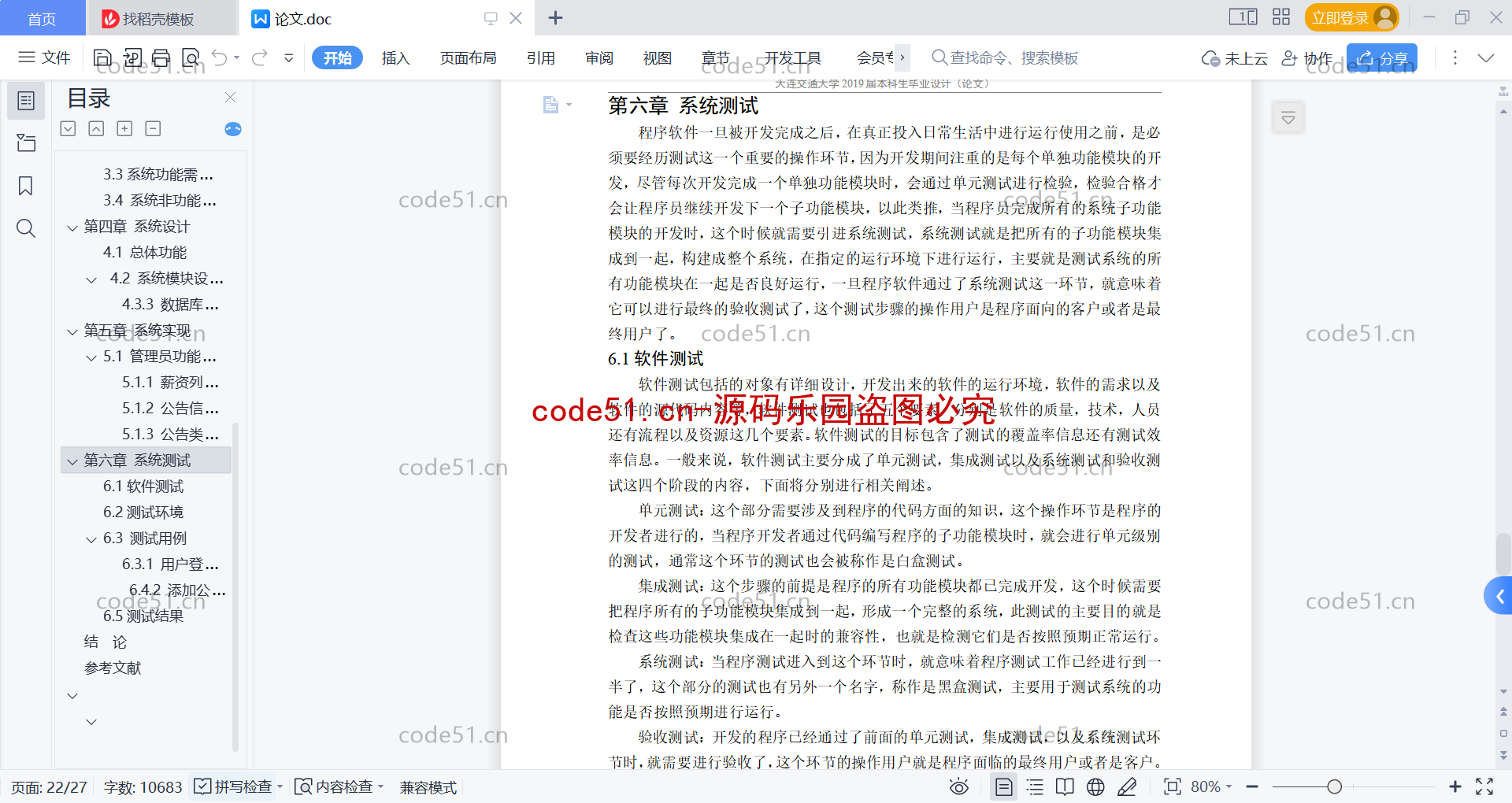1512x803 pixels.
Task: Click the save document toolbar icon
Action: point(102,57)
